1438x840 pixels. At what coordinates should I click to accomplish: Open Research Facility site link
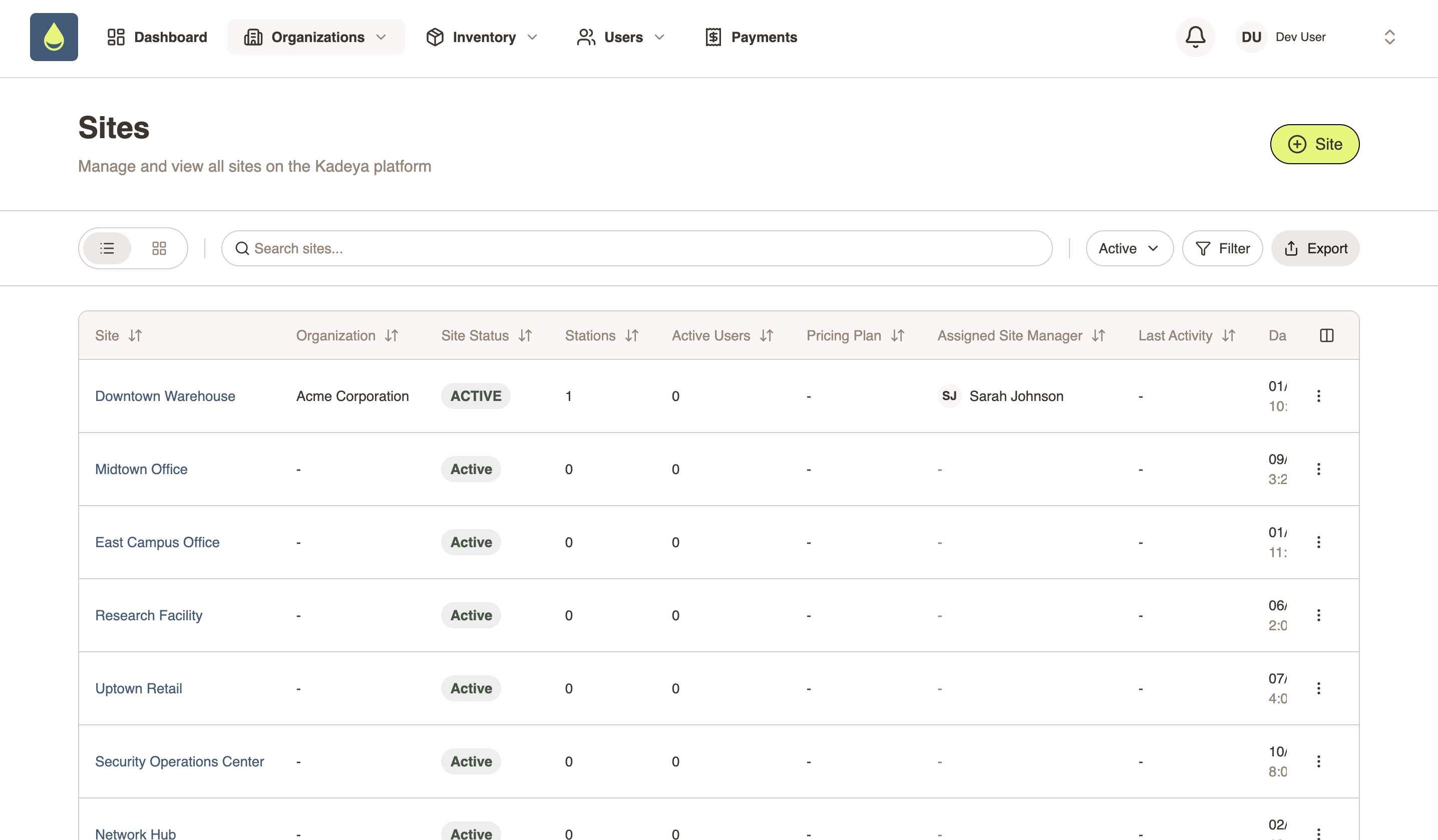(x=148, y=615)
